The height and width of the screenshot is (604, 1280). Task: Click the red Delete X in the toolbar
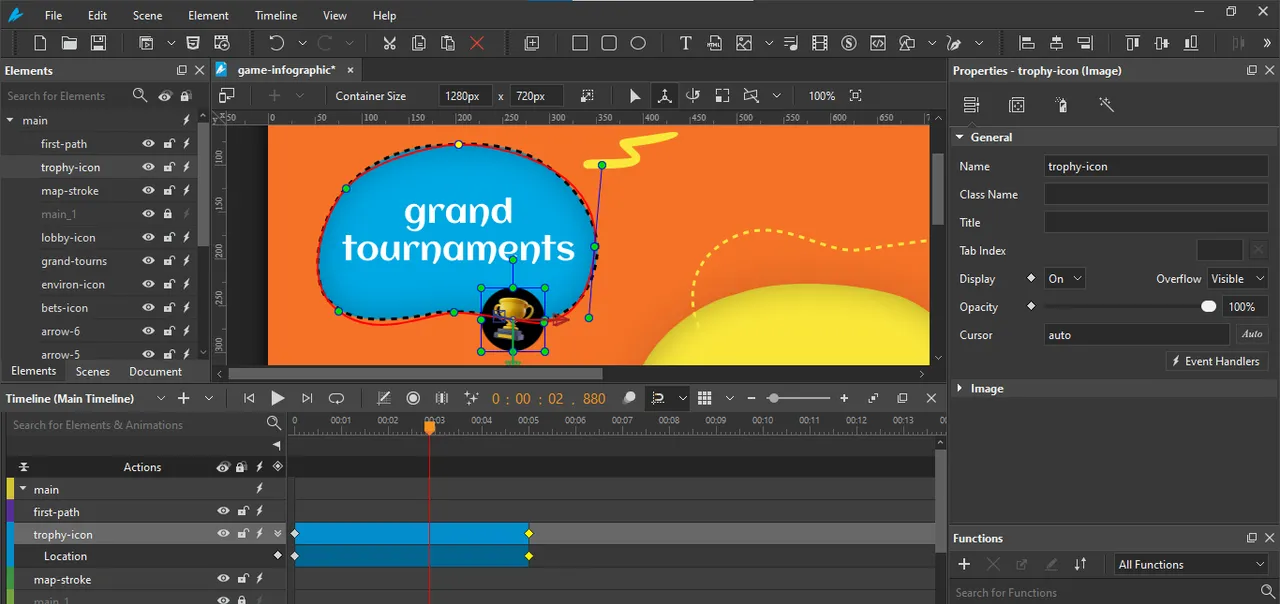coord(477,43)
